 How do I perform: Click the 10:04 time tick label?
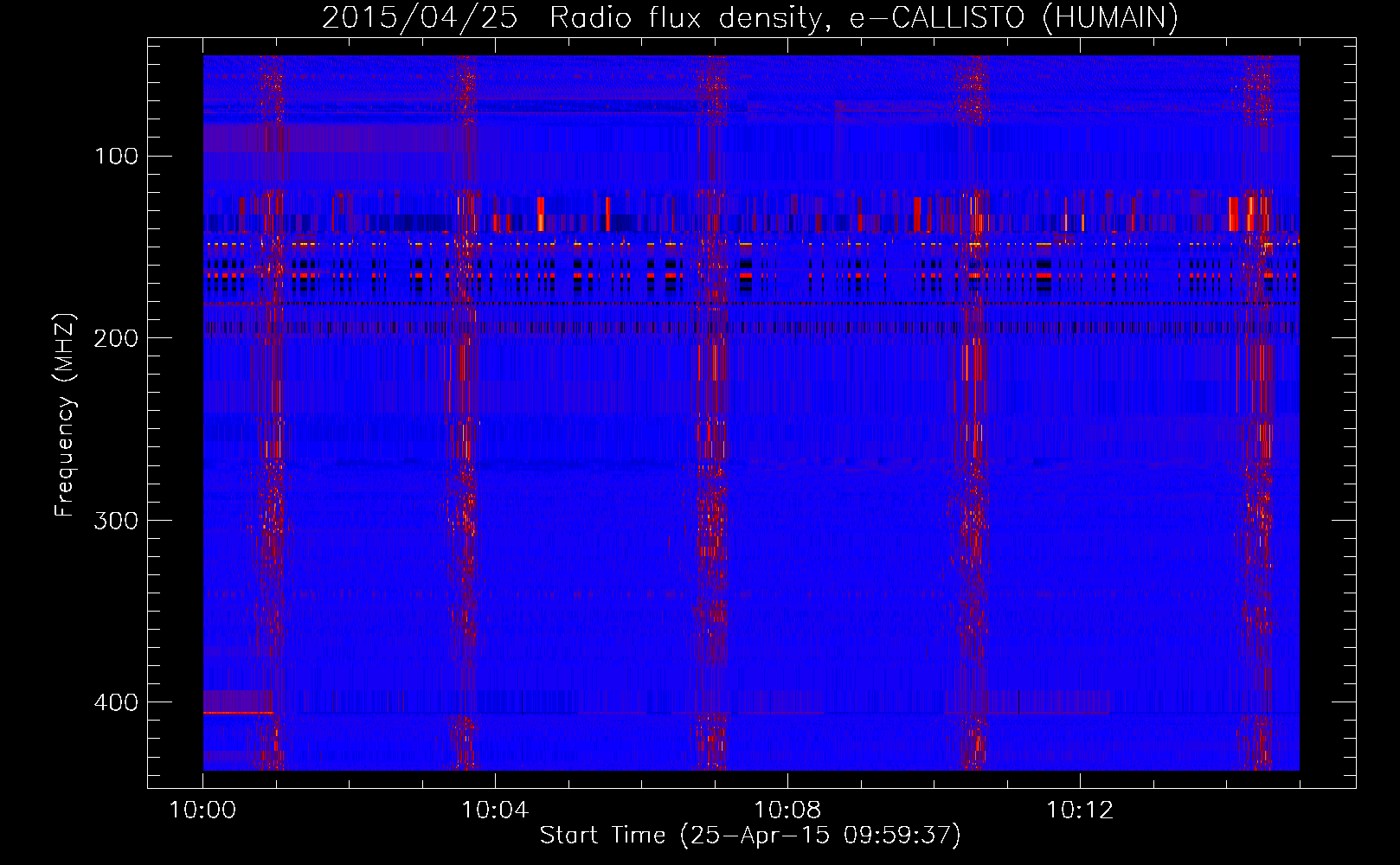click(x=495, y=811)
